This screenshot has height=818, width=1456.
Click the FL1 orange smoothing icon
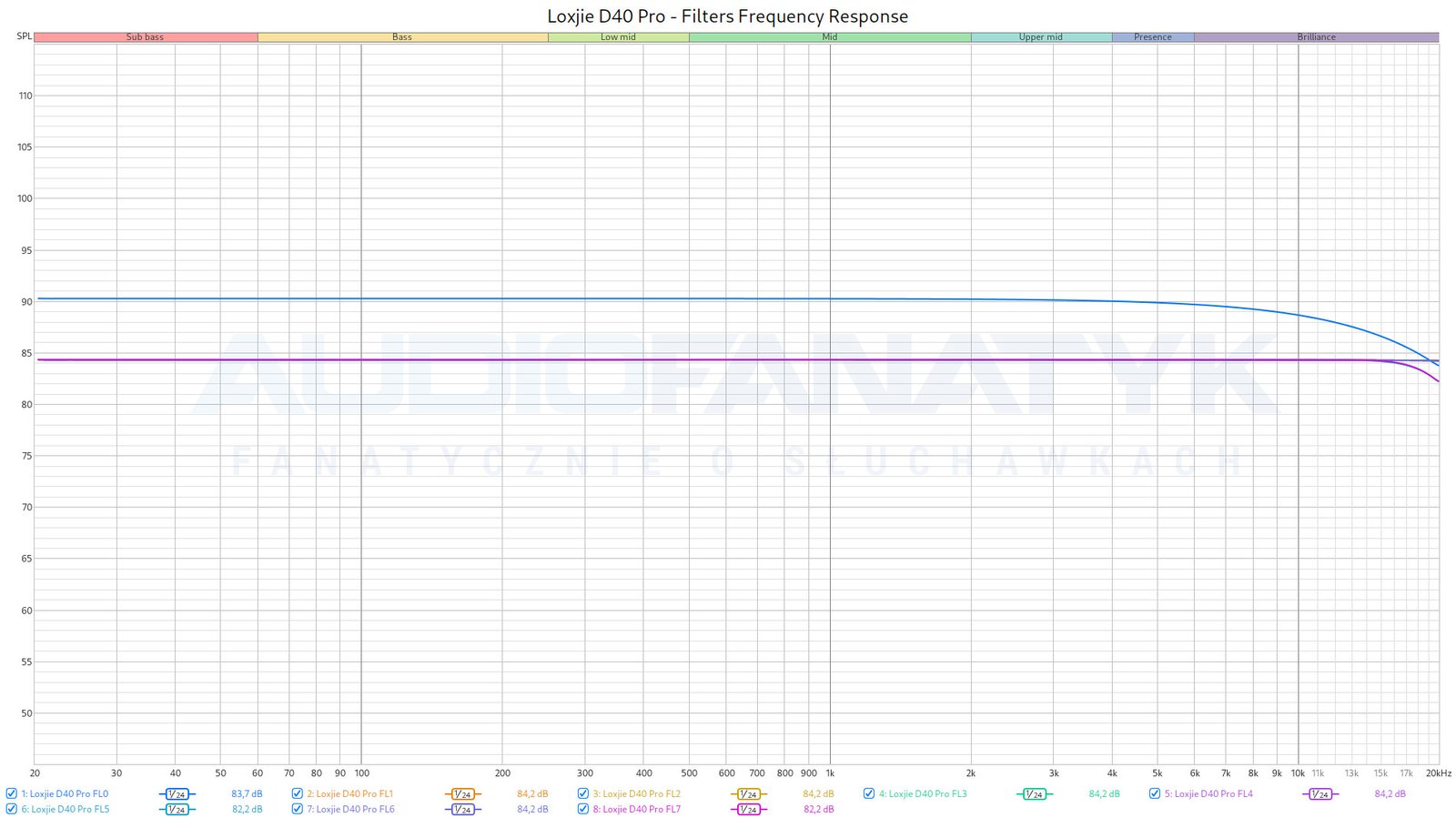coord(462,794)
